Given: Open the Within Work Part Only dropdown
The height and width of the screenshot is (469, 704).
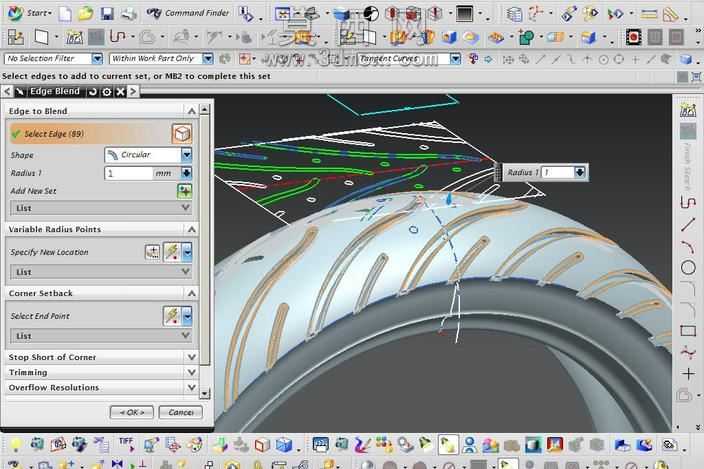Looking at the screenshot, I should (207, 59).
